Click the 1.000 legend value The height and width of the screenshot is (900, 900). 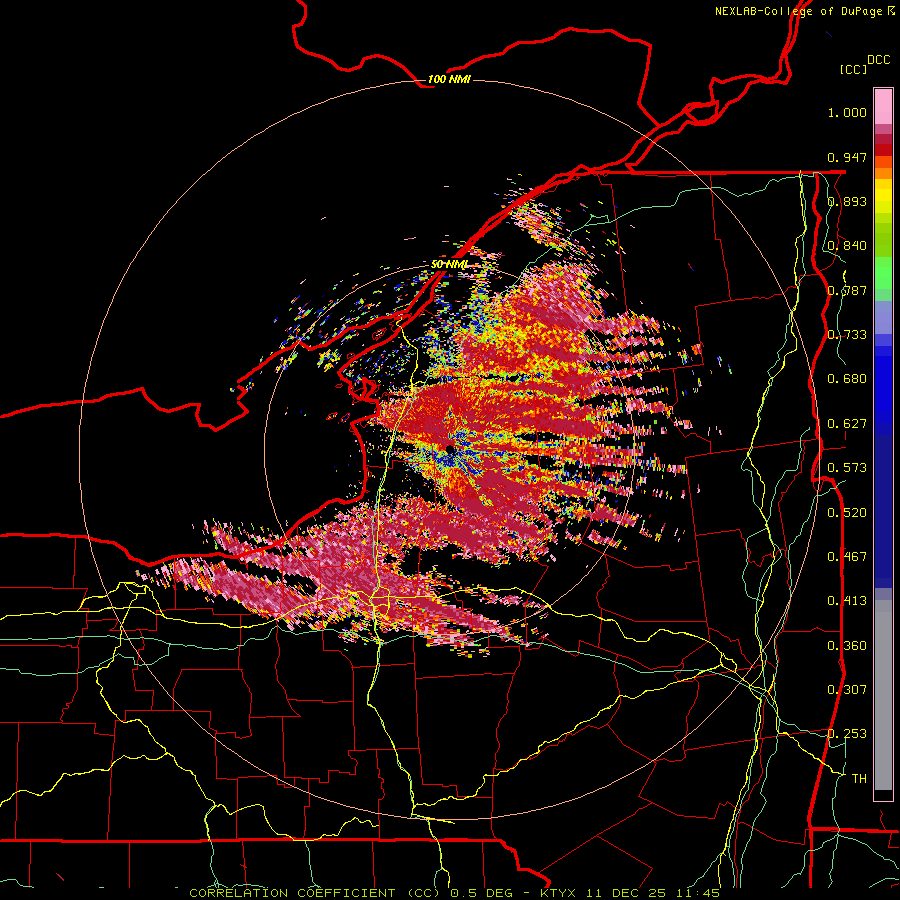[847, 112]
